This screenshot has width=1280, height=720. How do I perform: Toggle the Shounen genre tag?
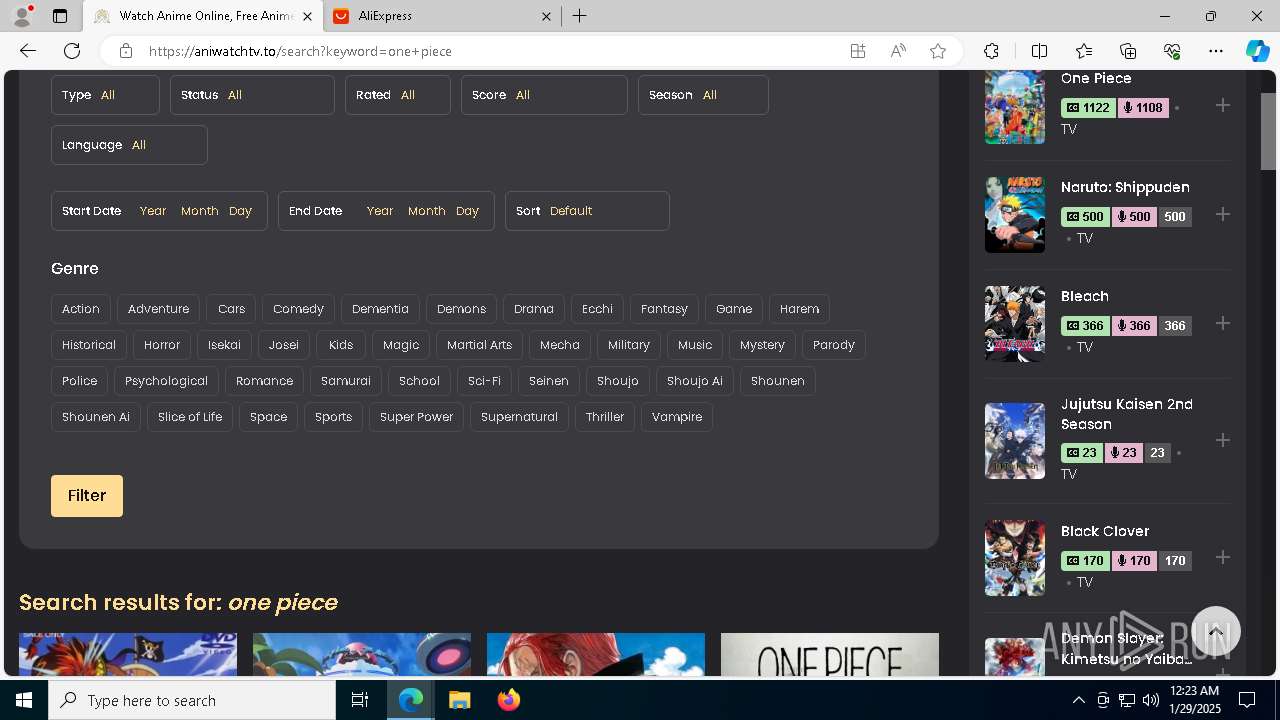click(x=777, y=381)
